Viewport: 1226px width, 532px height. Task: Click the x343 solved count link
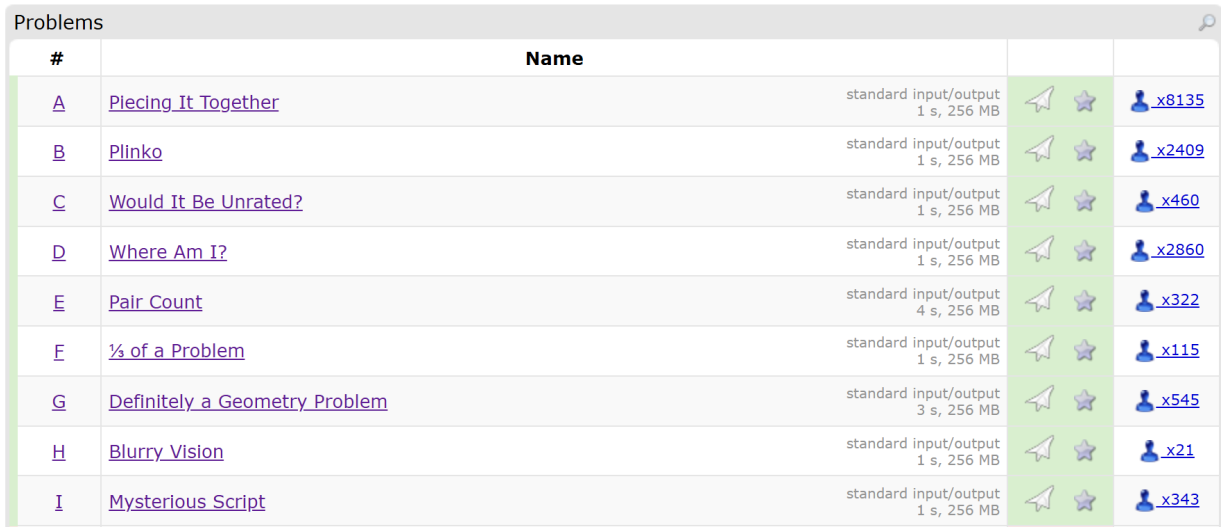[x=1180, y=500]
